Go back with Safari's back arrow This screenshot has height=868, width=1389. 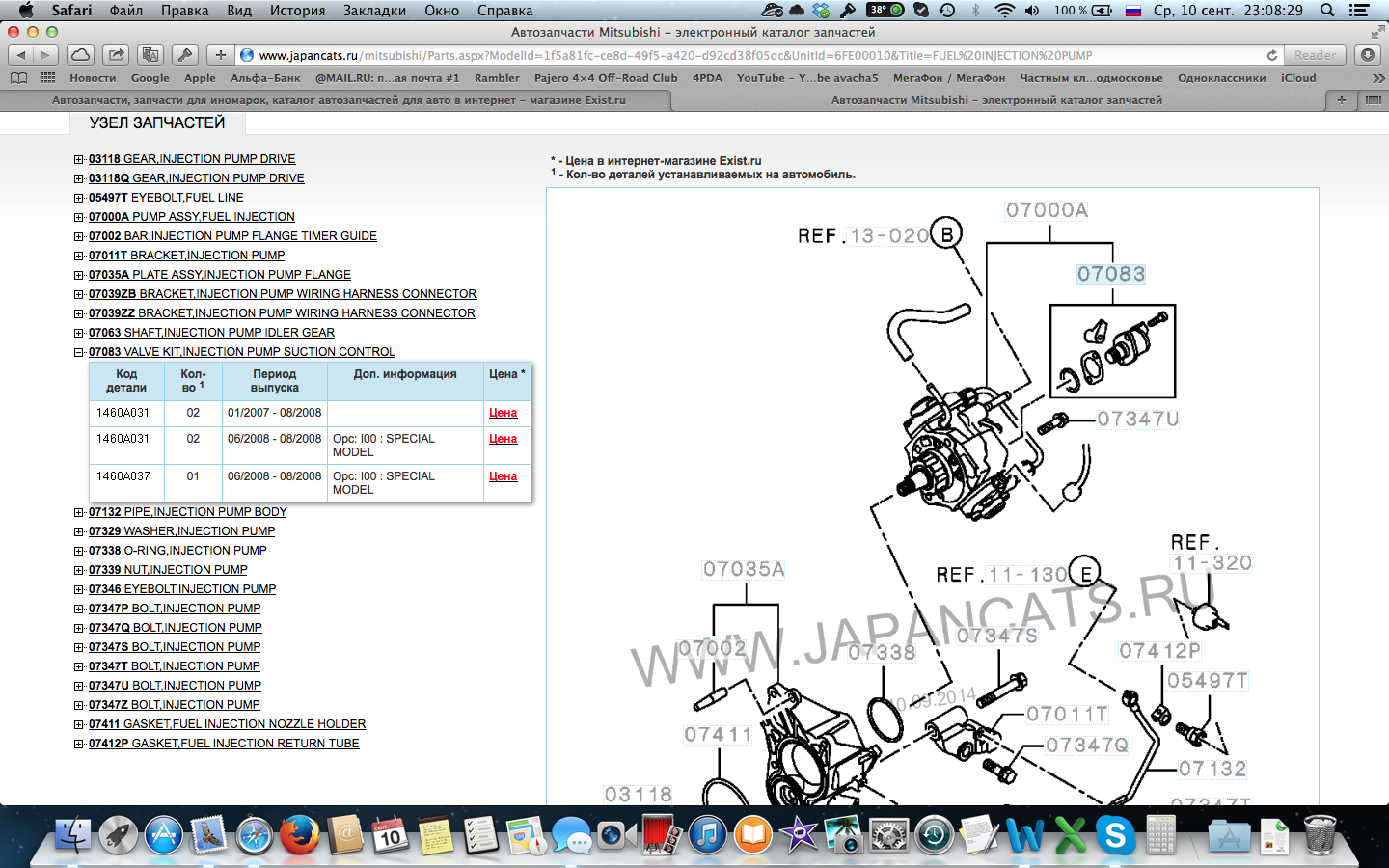coord(20,55)
